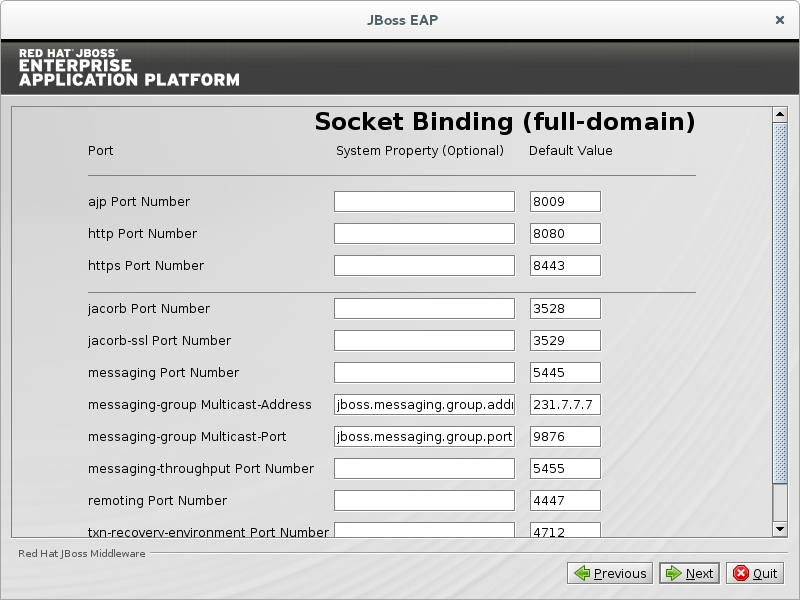Select the jacorb-ssl default value 3529 field

pyautogui.click(x=565, y=341)
